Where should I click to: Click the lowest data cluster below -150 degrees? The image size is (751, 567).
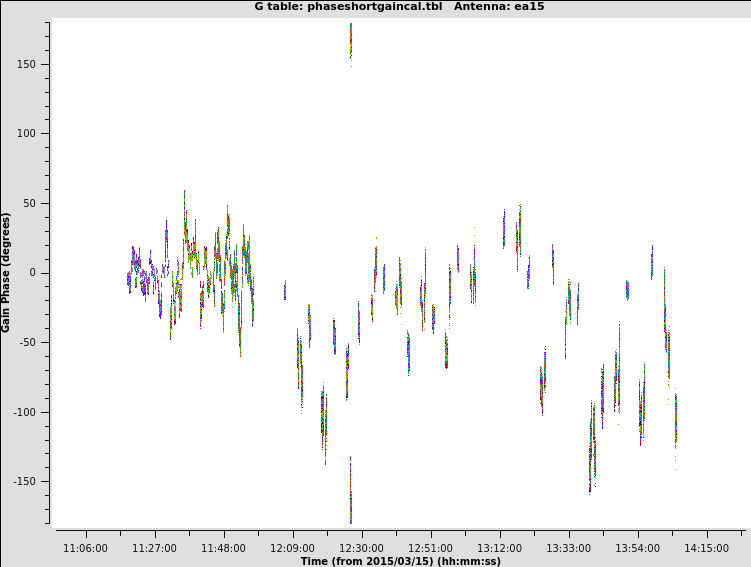[350, 495]
